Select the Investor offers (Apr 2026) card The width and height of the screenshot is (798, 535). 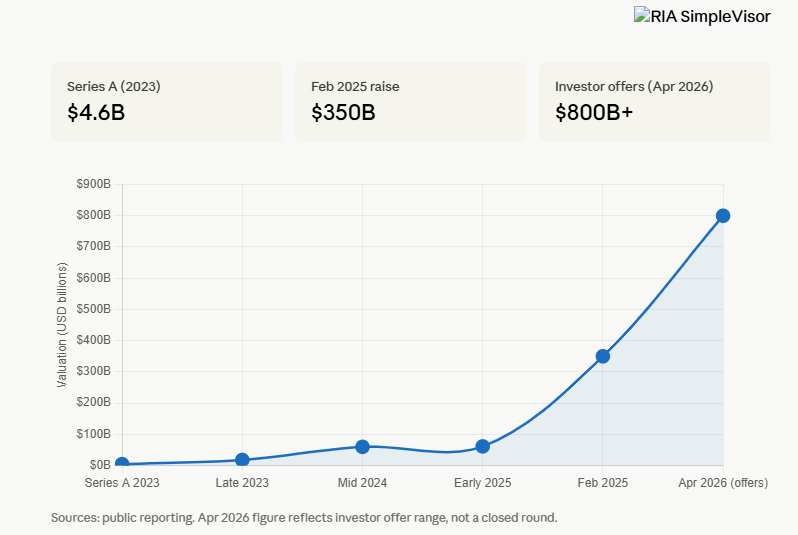[654, 102]
